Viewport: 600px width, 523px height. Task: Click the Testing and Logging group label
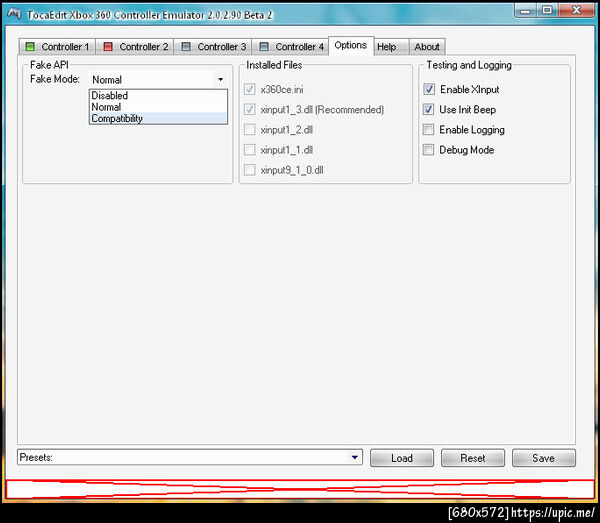coord(469,65)
